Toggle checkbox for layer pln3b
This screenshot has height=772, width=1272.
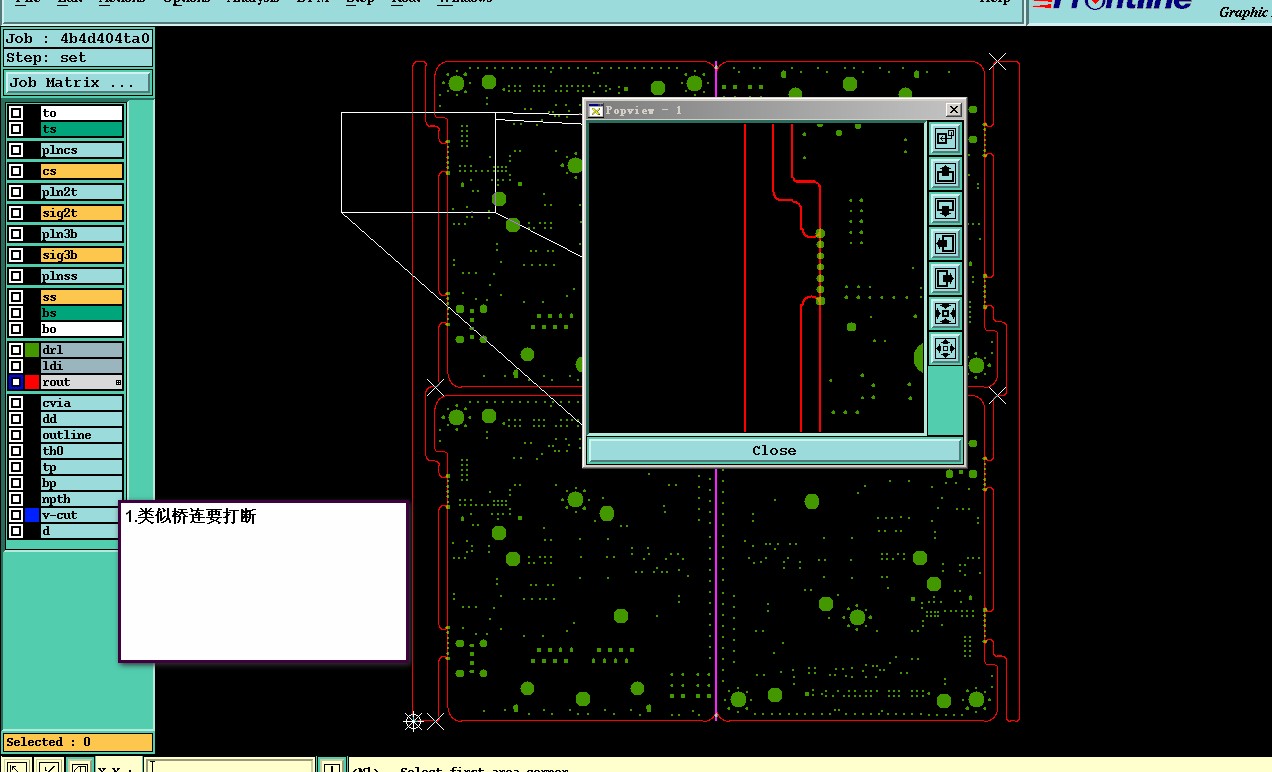16,234
